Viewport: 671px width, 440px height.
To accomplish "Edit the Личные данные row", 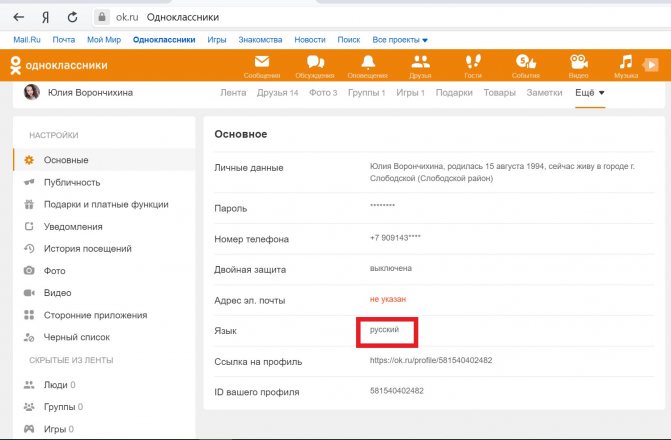I will 434,172.
